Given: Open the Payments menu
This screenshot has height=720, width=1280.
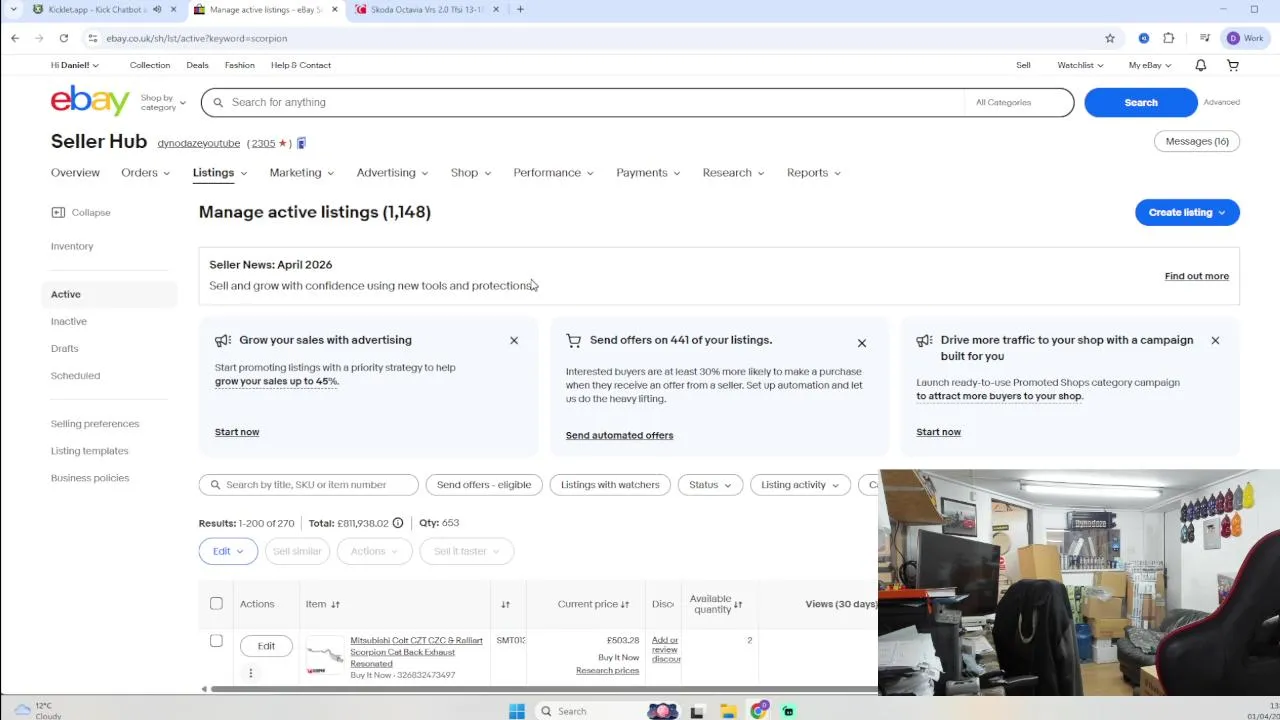Looking at the screenshot, I should (x=648, y=173).
